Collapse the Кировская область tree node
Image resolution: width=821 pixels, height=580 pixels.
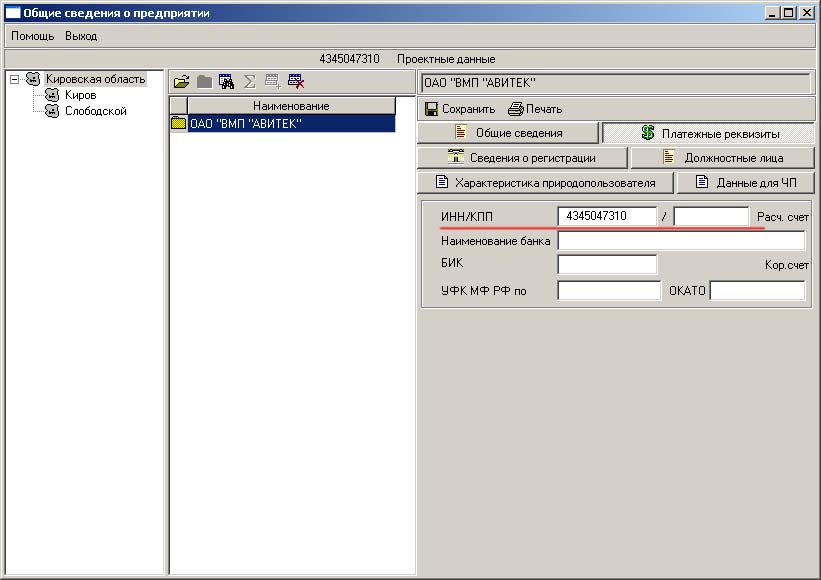click(x=15, y=79)
